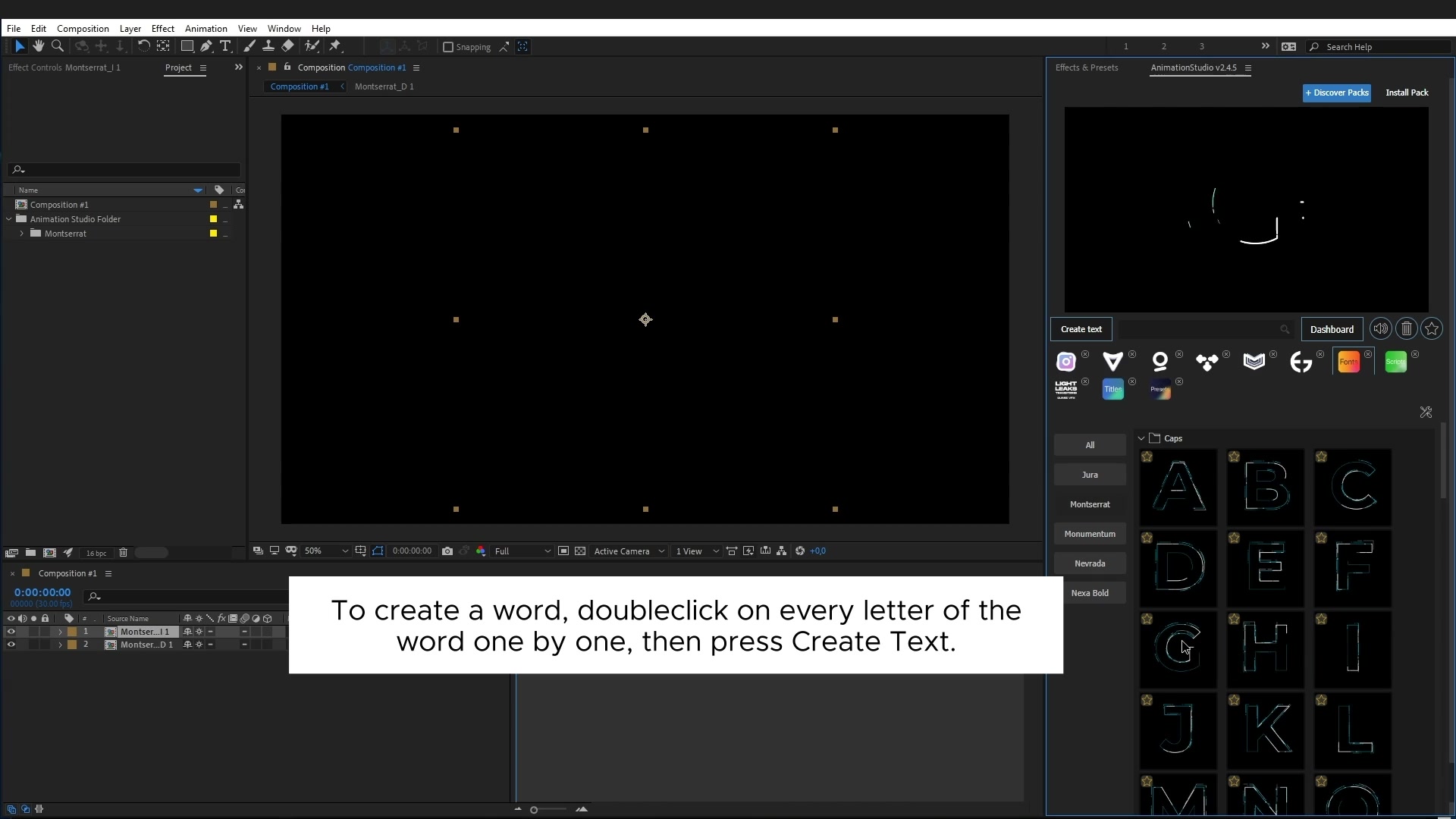Screen dimensions: 1456x819
Task: Open the orange Fonts pack icon
Action: 1349,362
